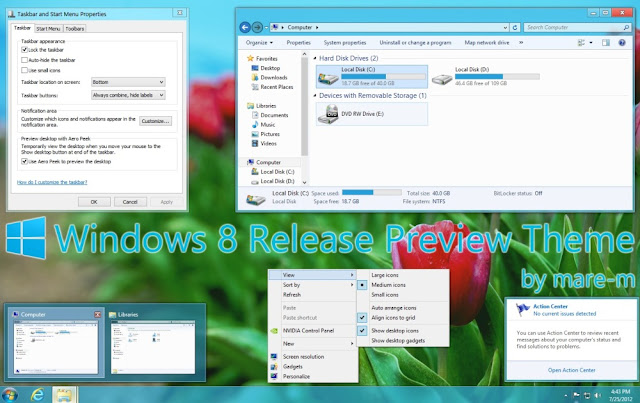640x403 pixels.
Task: Open Taskbar buttons dropdown
Action: (x=128, y=95)
